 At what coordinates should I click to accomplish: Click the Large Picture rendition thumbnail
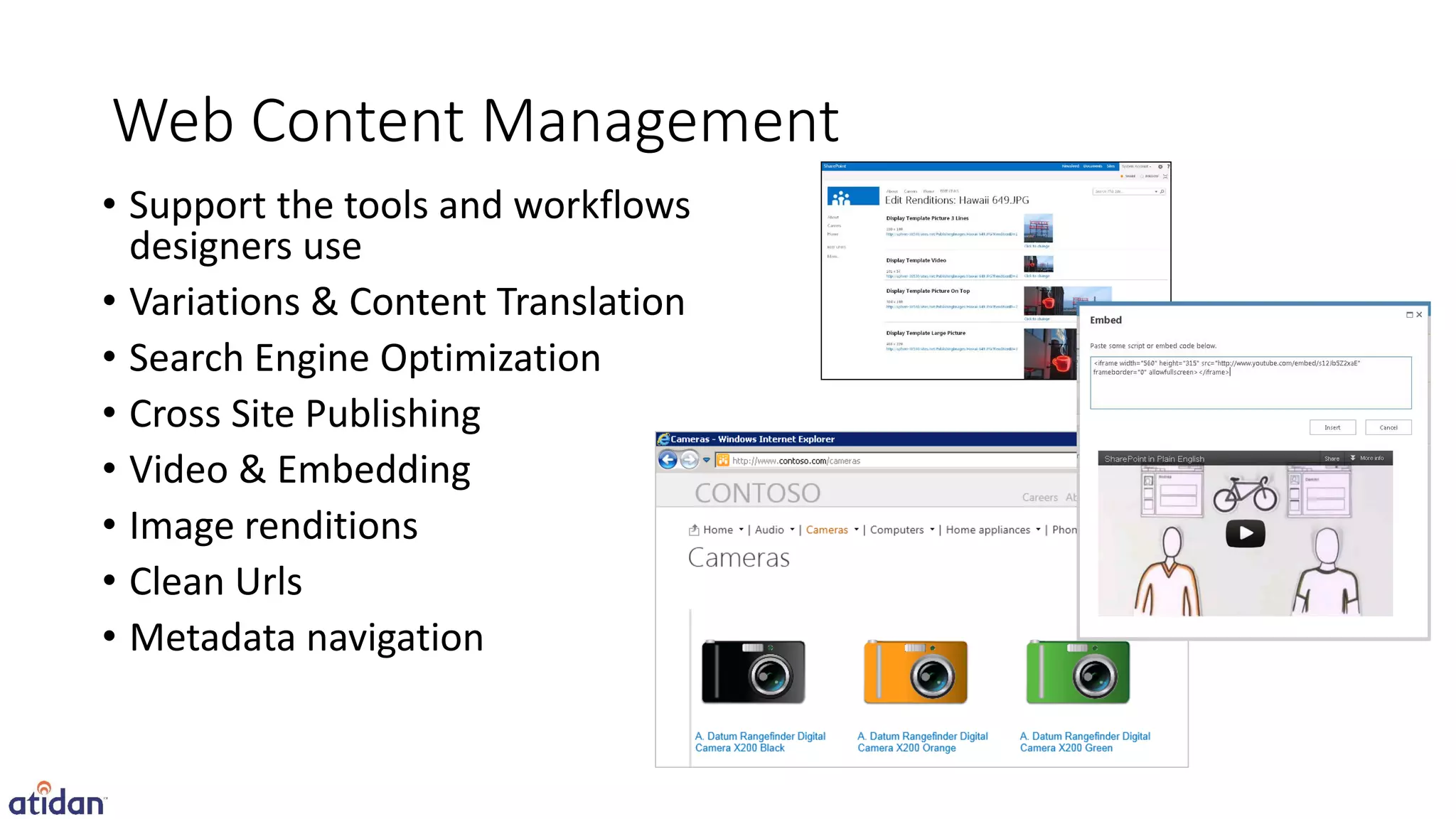pyautogui.click(x=1051, y=353)
